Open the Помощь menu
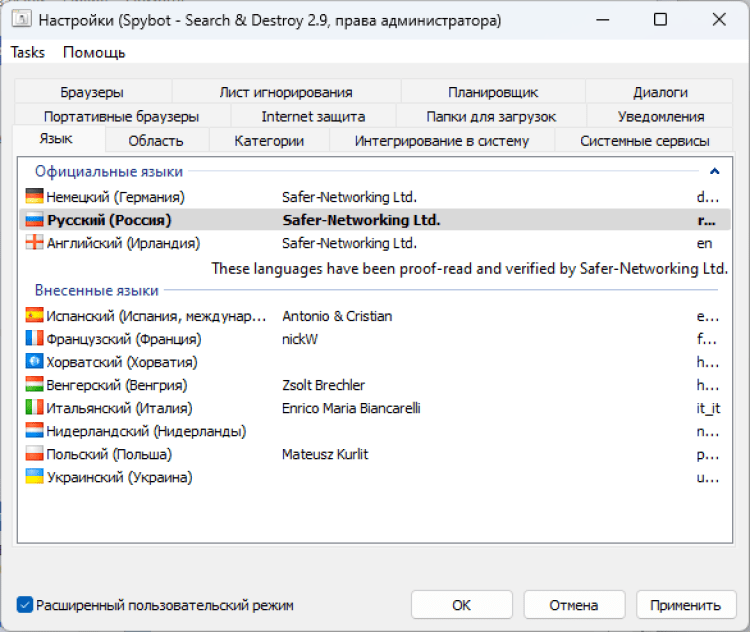Screen dimensions: 750x632 coord(94,52)
